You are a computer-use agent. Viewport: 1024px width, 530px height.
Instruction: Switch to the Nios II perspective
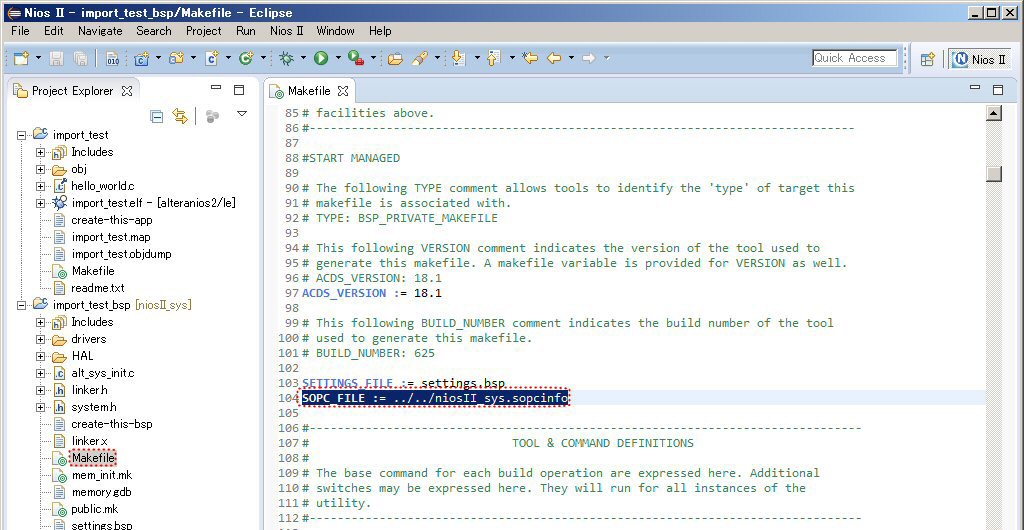[979, 59]
